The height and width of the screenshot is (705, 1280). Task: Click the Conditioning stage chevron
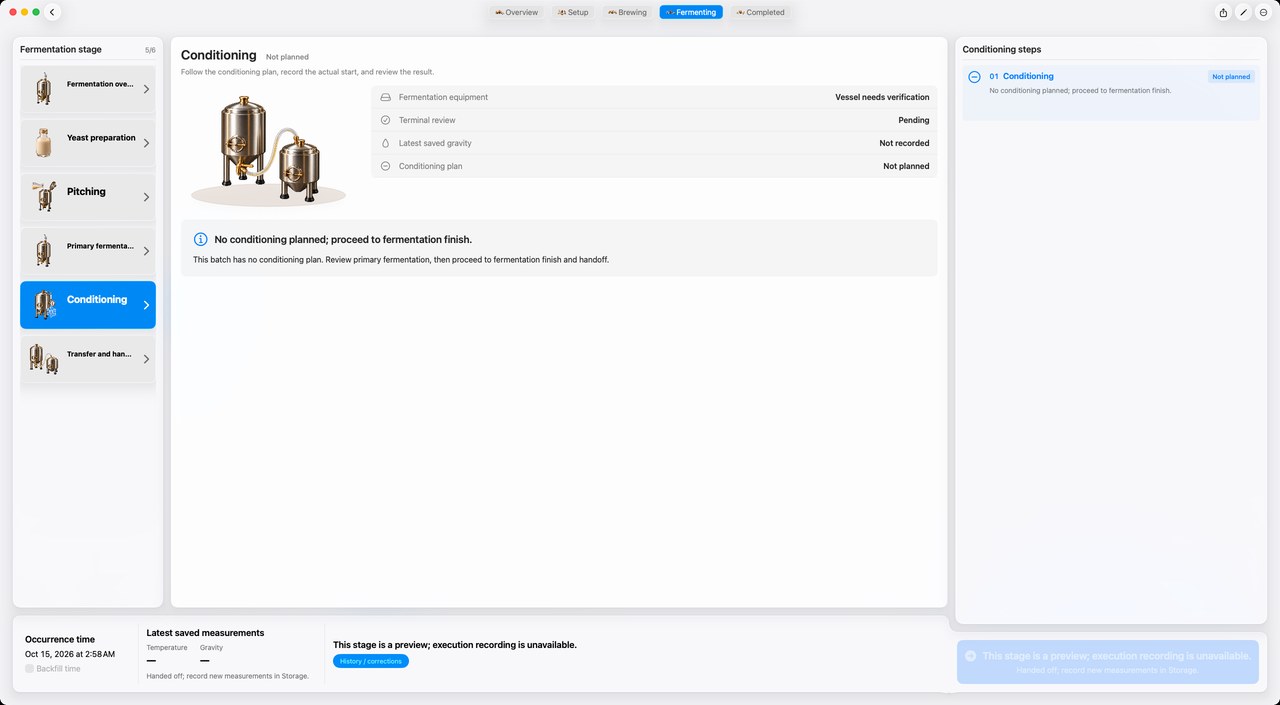click(x=146, y=305)
